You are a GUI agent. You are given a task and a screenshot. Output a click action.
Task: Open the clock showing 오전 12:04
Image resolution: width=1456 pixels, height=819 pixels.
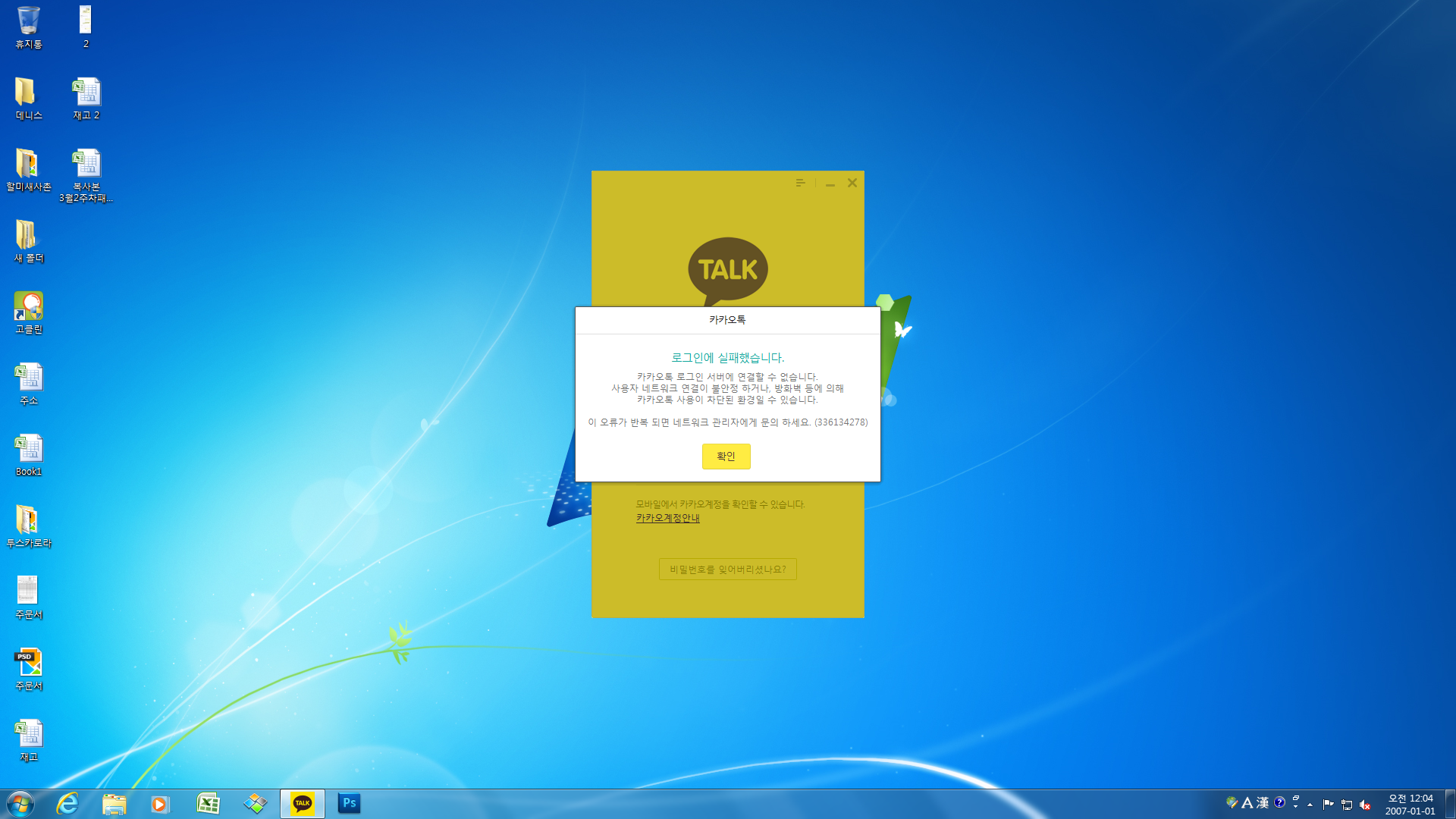[x=1410, y=805]
